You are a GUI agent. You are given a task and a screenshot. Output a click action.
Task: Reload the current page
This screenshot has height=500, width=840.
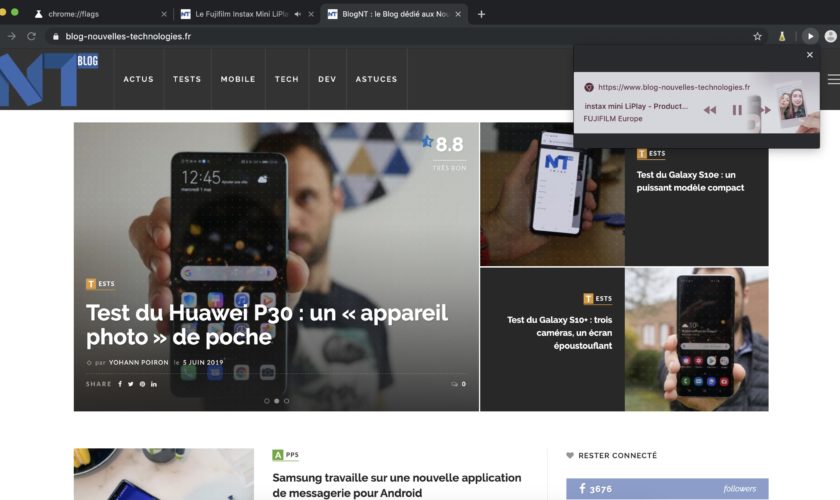(32, 36)
